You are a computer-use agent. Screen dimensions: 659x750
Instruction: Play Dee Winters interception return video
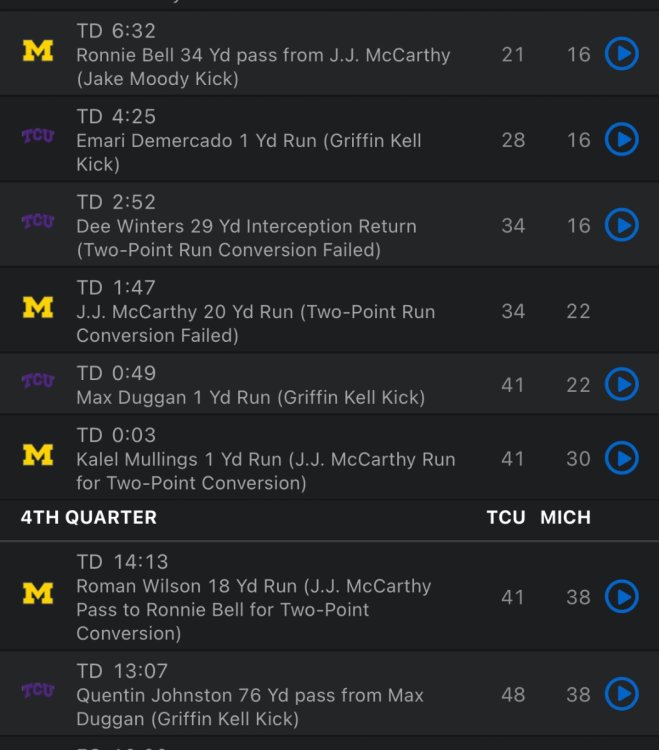pos(621,225)
